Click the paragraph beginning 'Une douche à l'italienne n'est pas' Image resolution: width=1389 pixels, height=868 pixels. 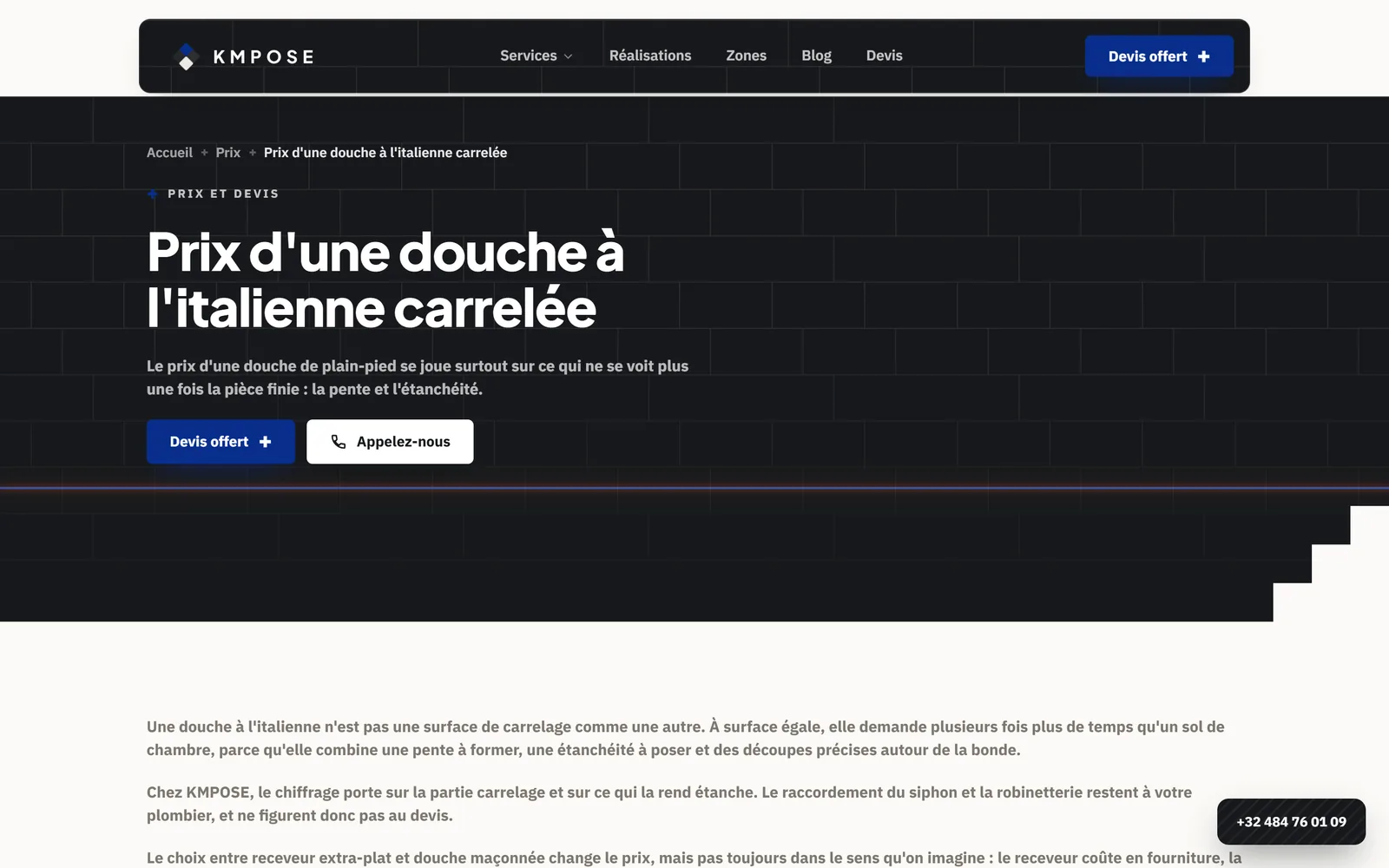[686, 739]
